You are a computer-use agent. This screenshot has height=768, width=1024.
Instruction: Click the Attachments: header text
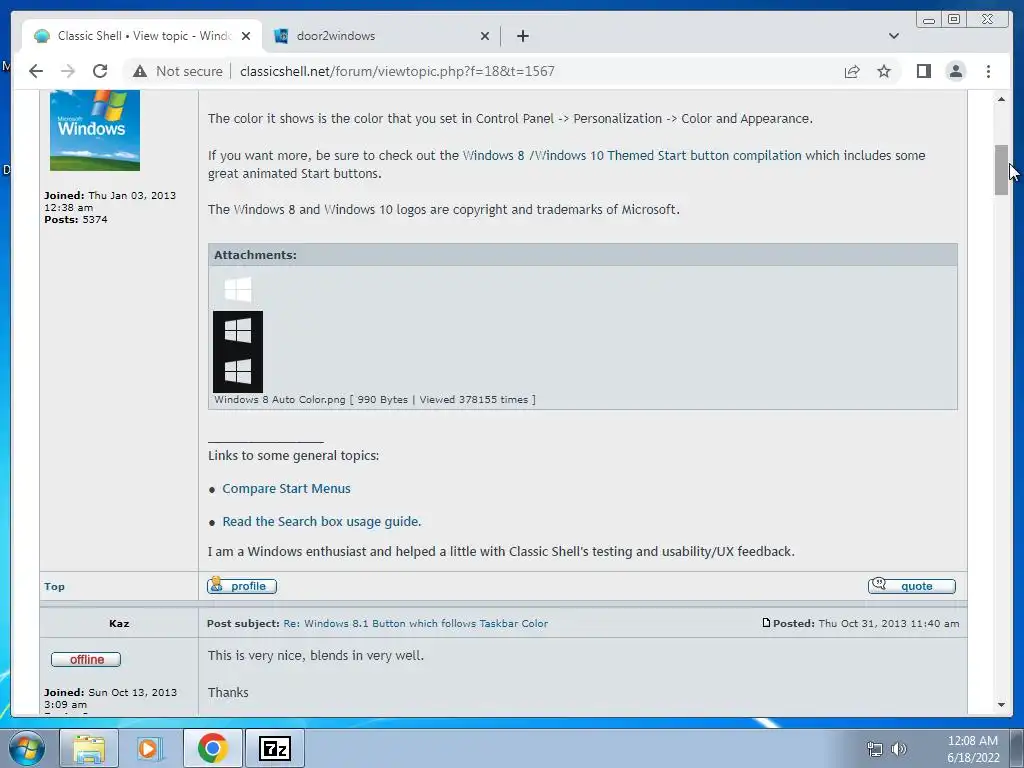point(255,255)
